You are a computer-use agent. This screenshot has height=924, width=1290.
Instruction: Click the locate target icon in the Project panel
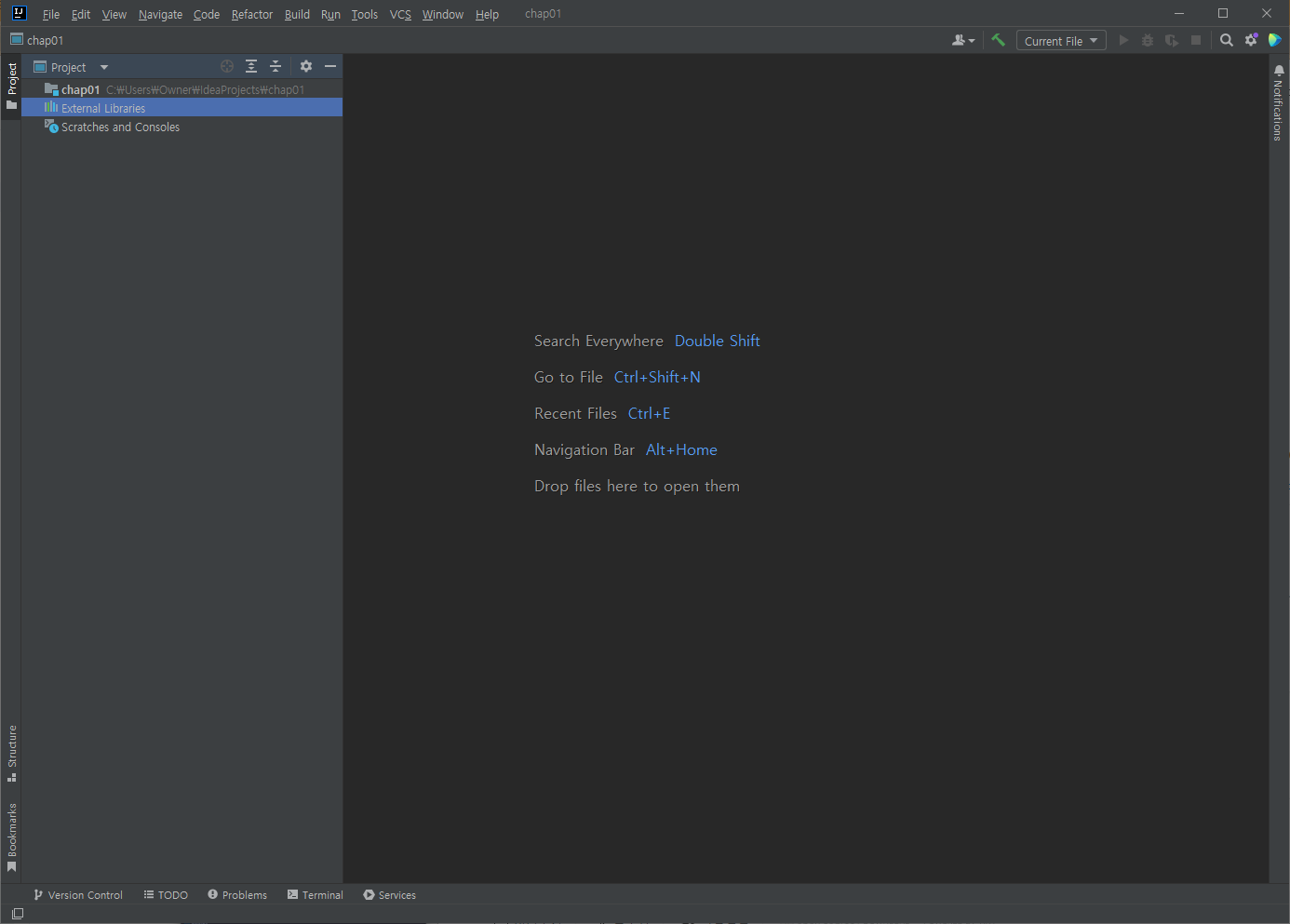(227, 66)
